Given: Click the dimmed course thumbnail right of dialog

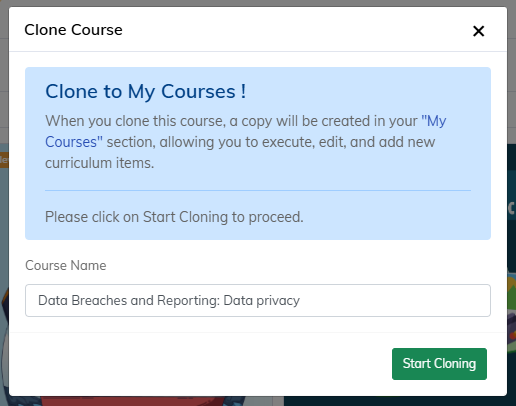Looking at the screenshot, I should click(x=511, y=267).
